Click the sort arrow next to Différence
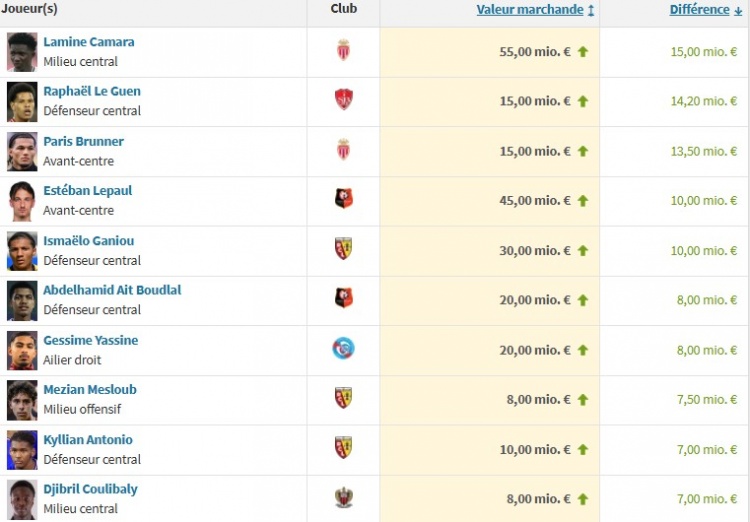The width and height of the screenshot is (750, 522). coord(738,11)
